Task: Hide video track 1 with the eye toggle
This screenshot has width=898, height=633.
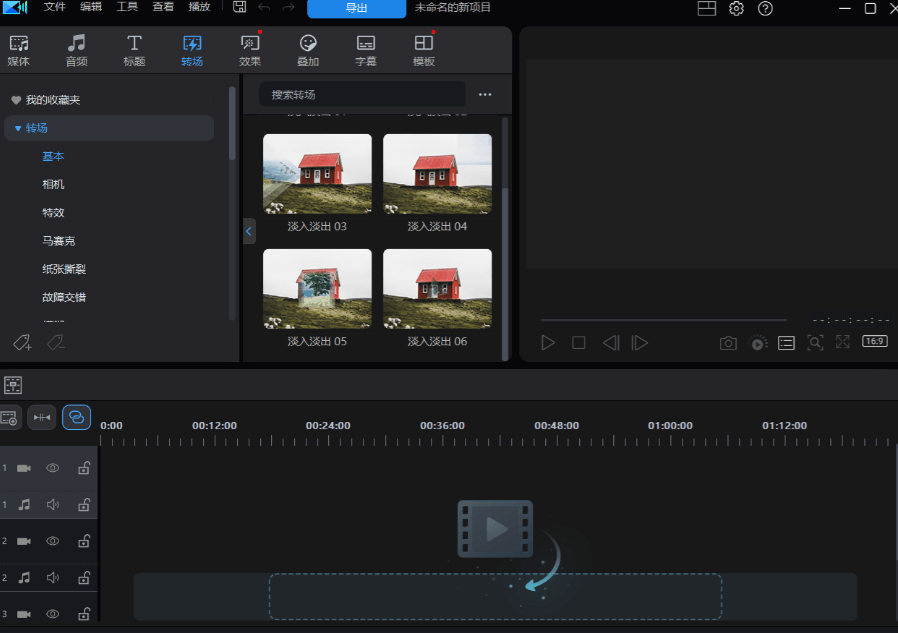Action: pos(53,467)
